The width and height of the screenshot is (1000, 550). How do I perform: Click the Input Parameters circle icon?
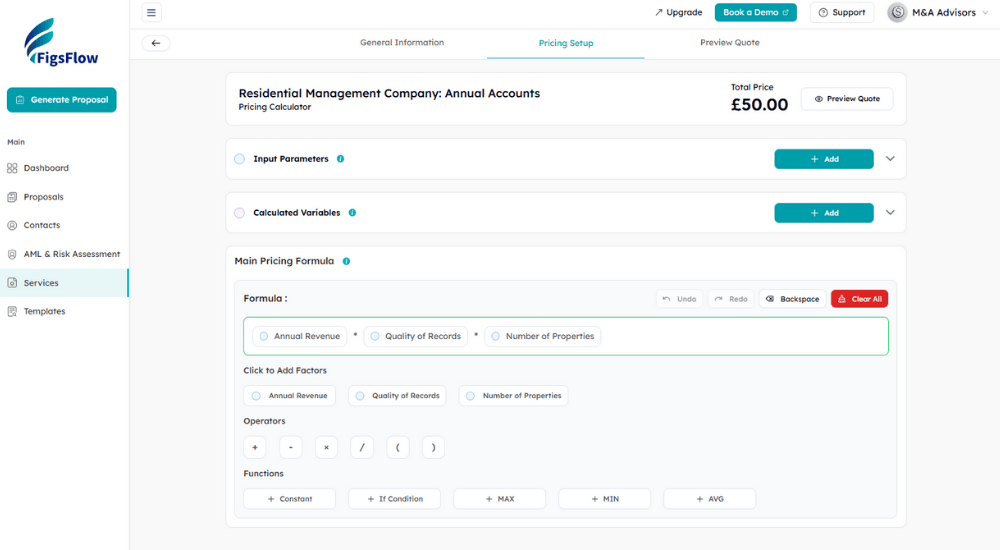(x=239, y=159)
